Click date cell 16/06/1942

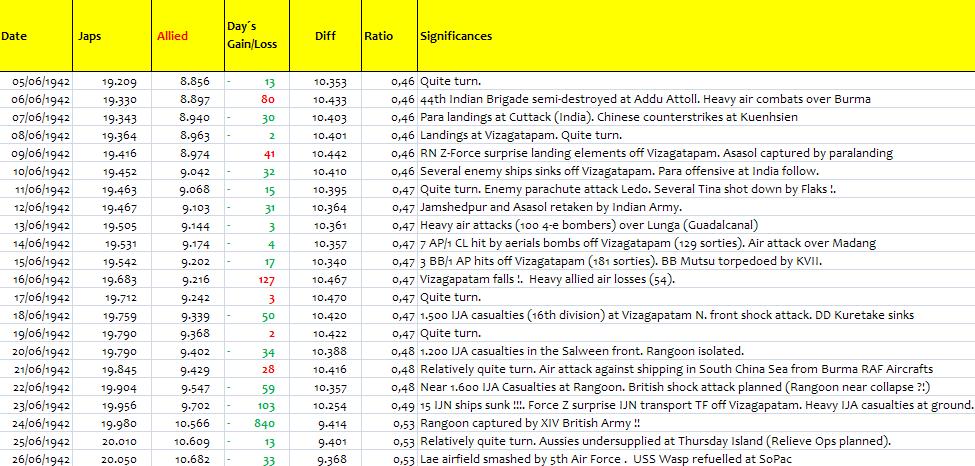coord(36,279)
